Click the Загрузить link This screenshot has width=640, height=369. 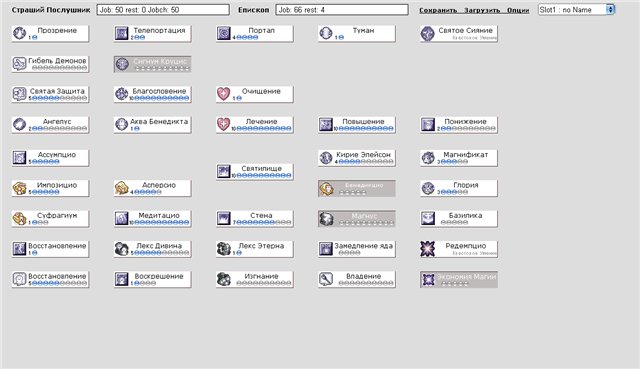coord(482,10)
